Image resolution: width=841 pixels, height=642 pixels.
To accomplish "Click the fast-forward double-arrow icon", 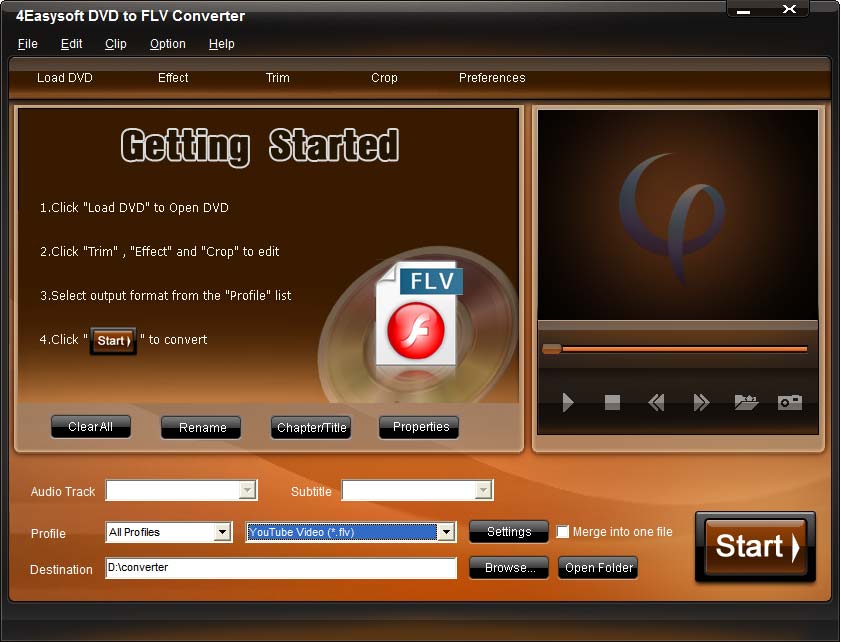I will pos(700,402).
